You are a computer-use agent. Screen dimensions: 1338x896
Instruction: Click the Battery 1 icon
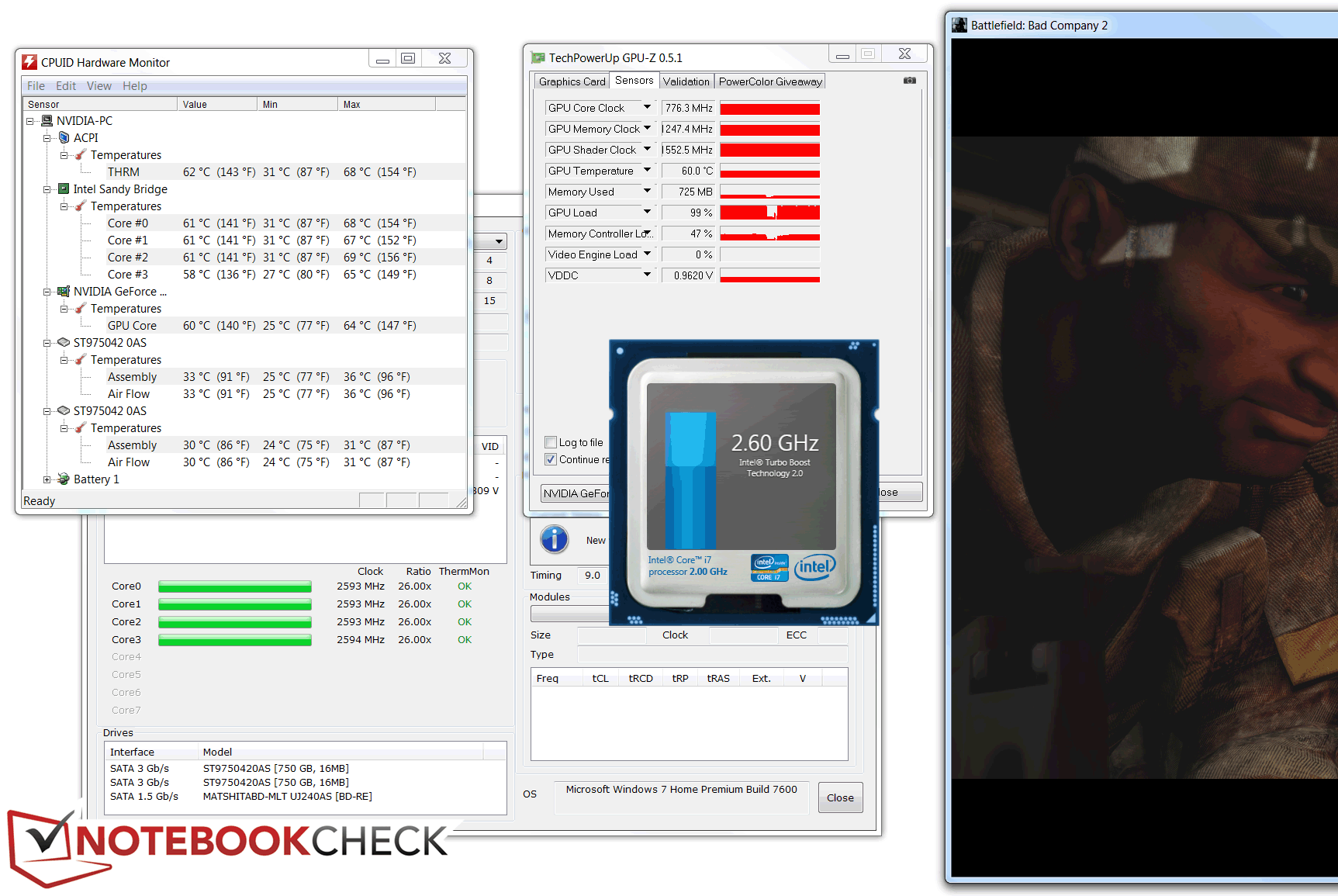pos(64,479)
